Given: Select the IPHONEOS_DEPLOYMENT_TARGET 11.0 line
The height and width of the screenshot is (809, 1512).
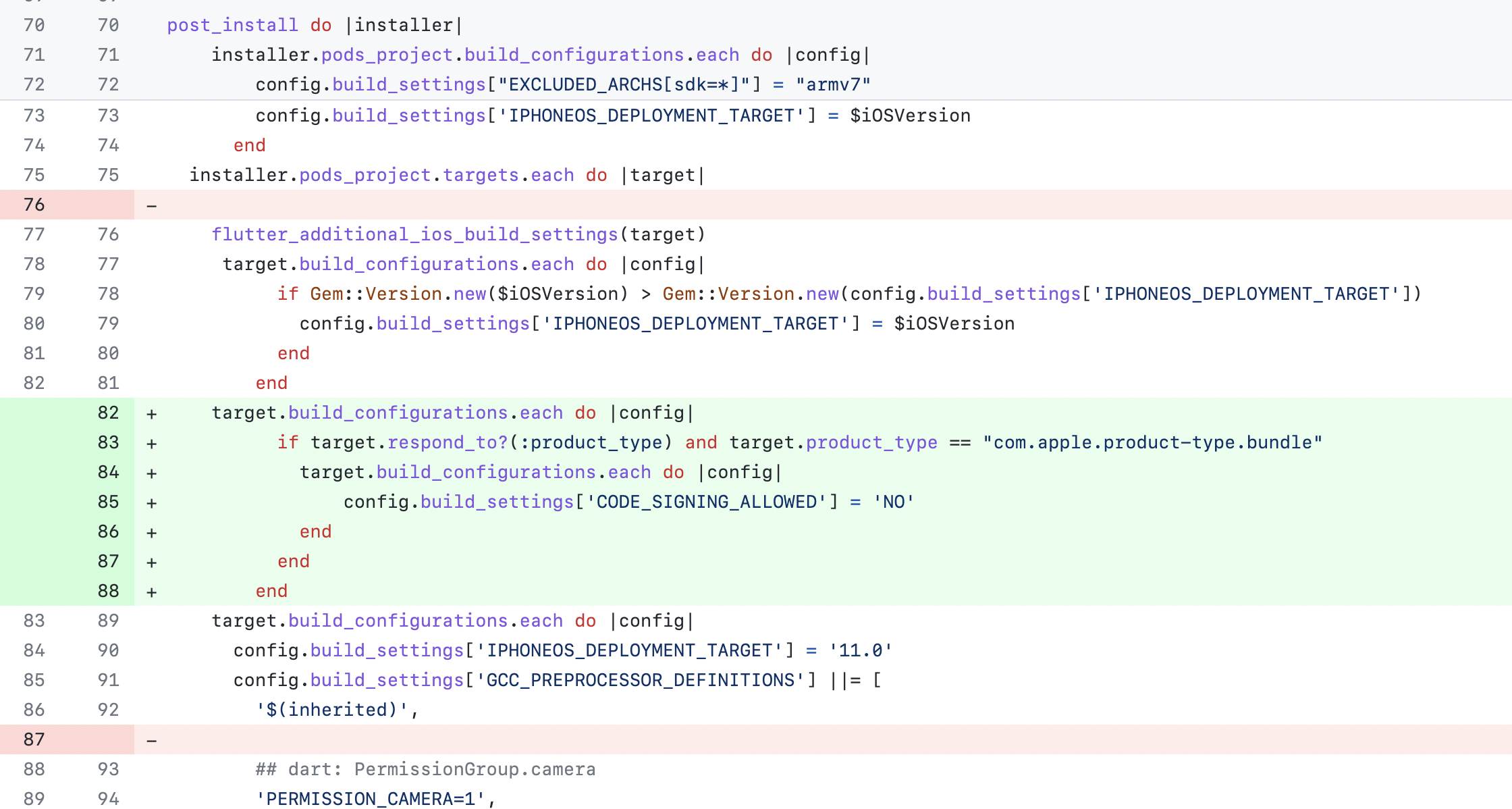Looking at the screenshot, I should tap(560, 650).
